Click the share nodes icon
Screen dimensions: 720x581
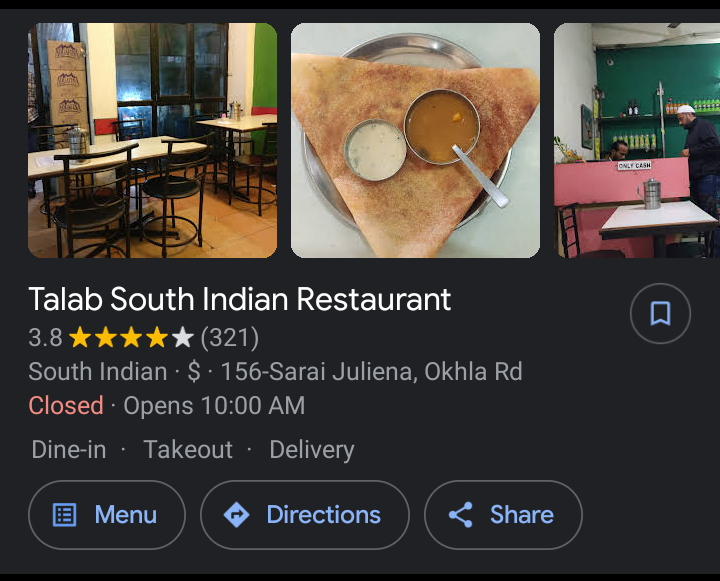(x=461, y=514)
